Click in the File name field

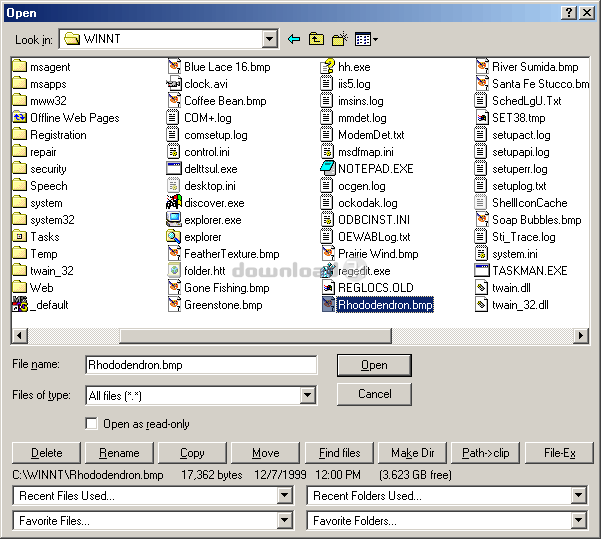pyautogui.click(x=201, y=365)
